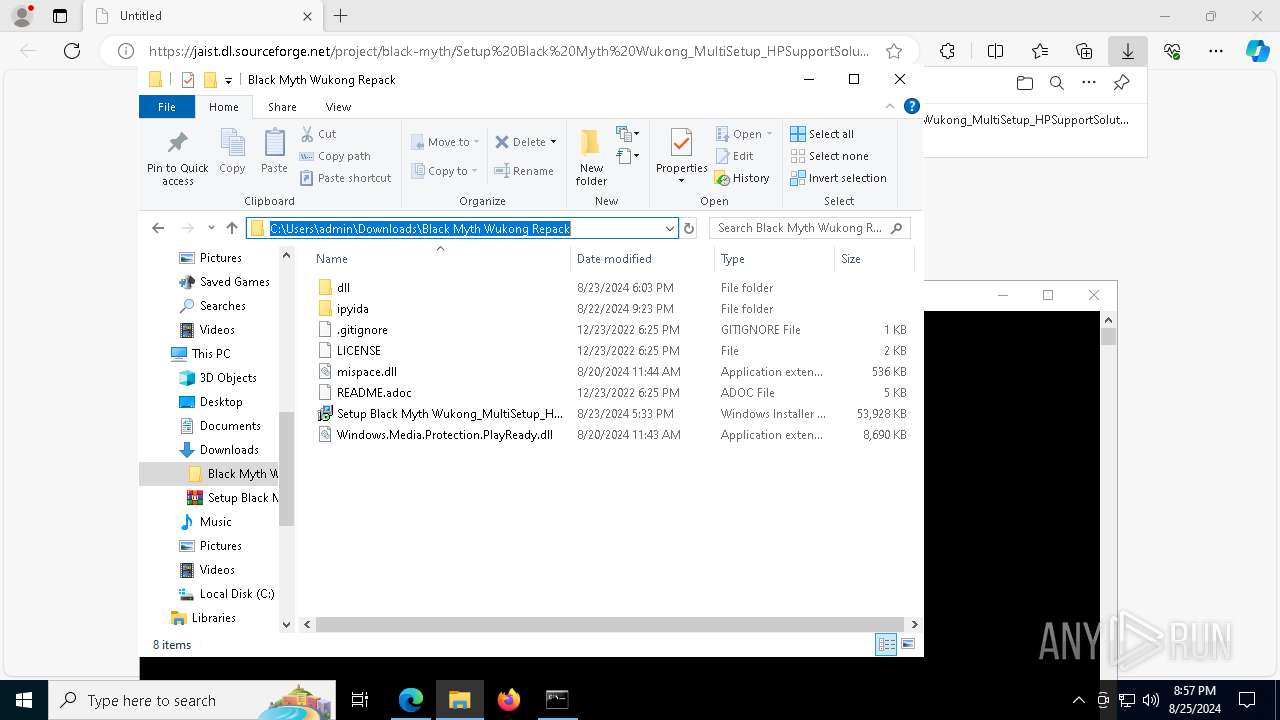
Task: Sort files by Date modified column
Action: pos(642,259)
